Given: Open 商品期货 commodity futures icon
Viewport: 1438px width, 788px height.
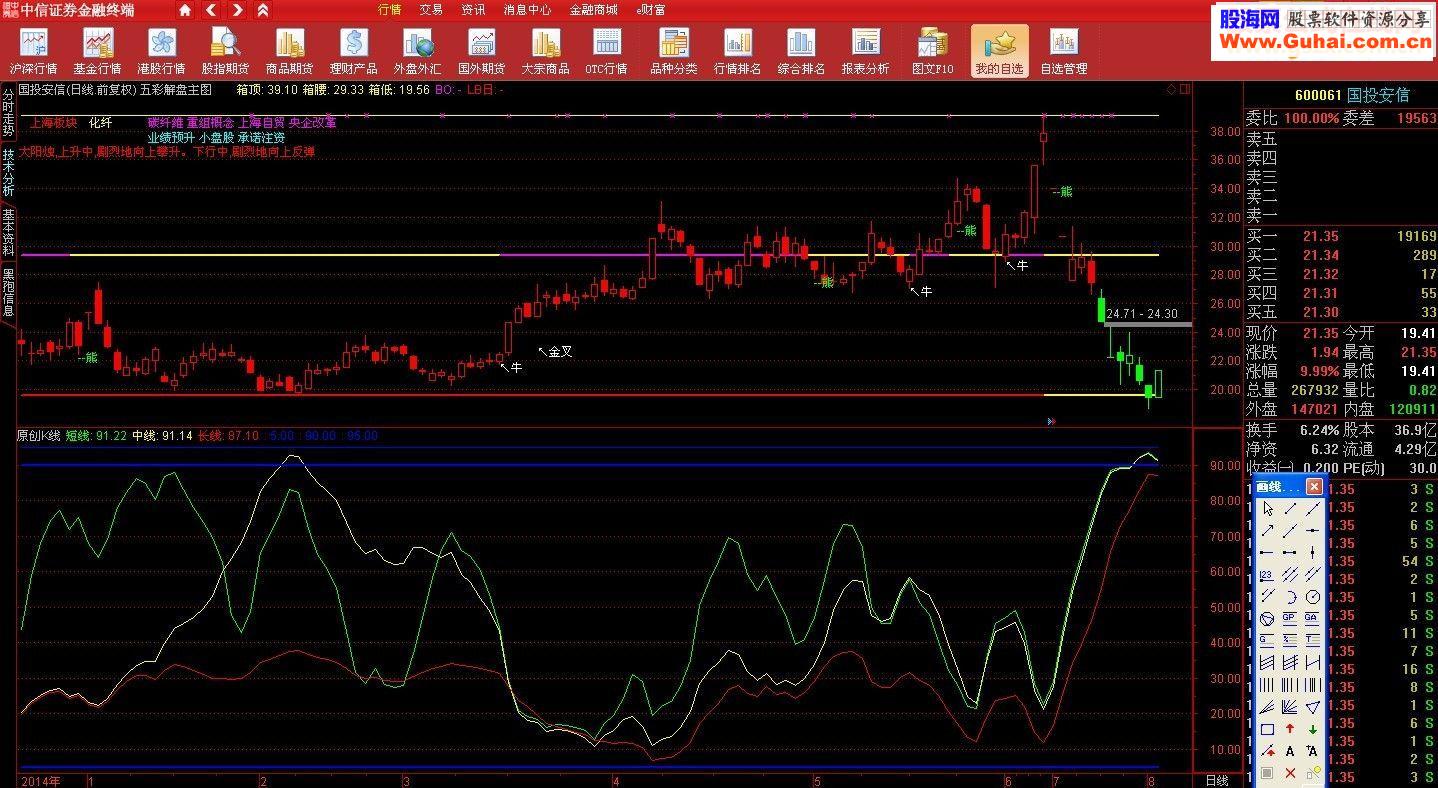Looking at the screenshot, I should pos(289,50).
